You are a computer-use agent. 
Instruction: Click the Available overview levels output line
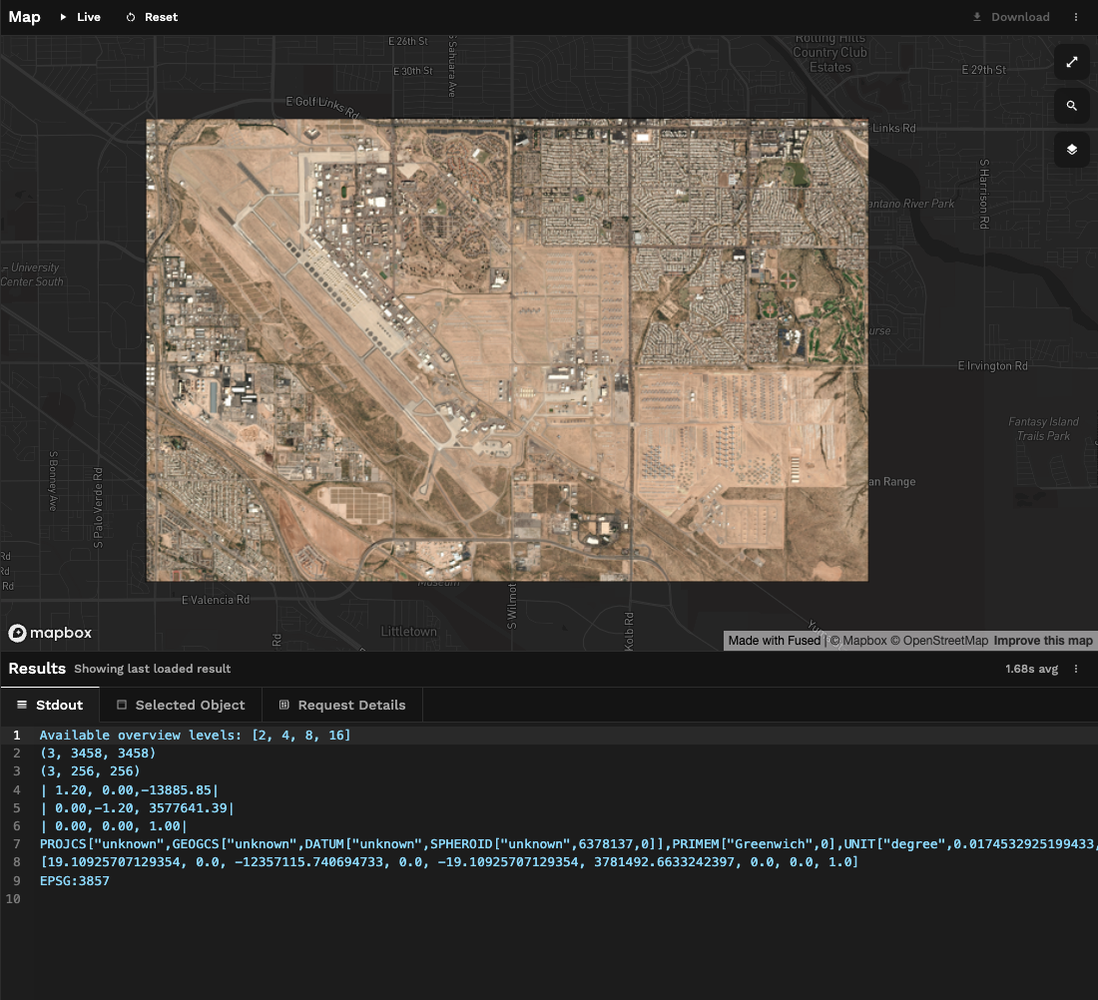point(195,735)
